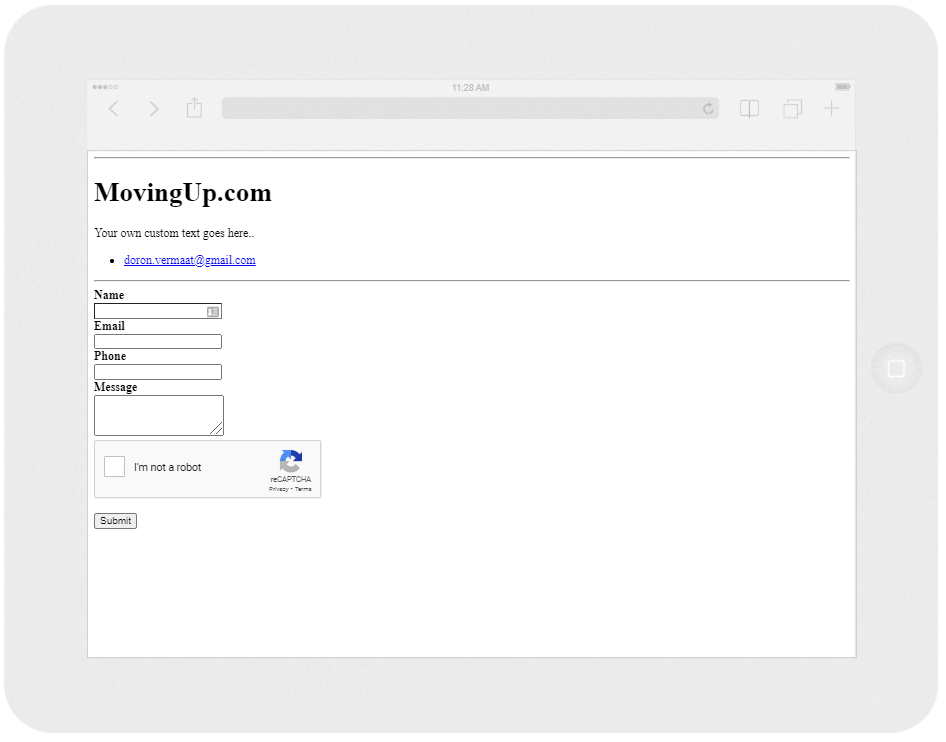Open the Share menu in Safari

point(194,107)
